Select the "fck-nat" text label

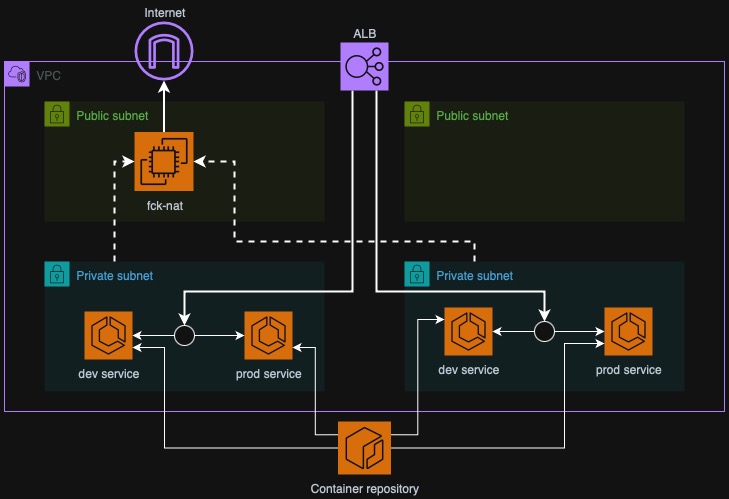point(164,205)
